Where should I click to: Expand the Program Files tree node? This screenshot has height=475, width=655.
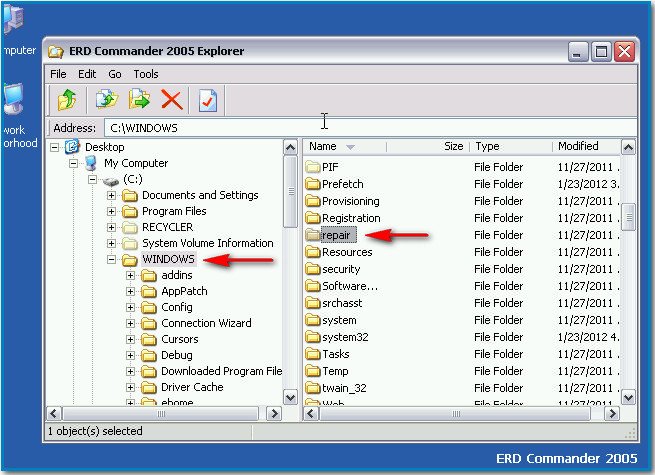point(111,211)
